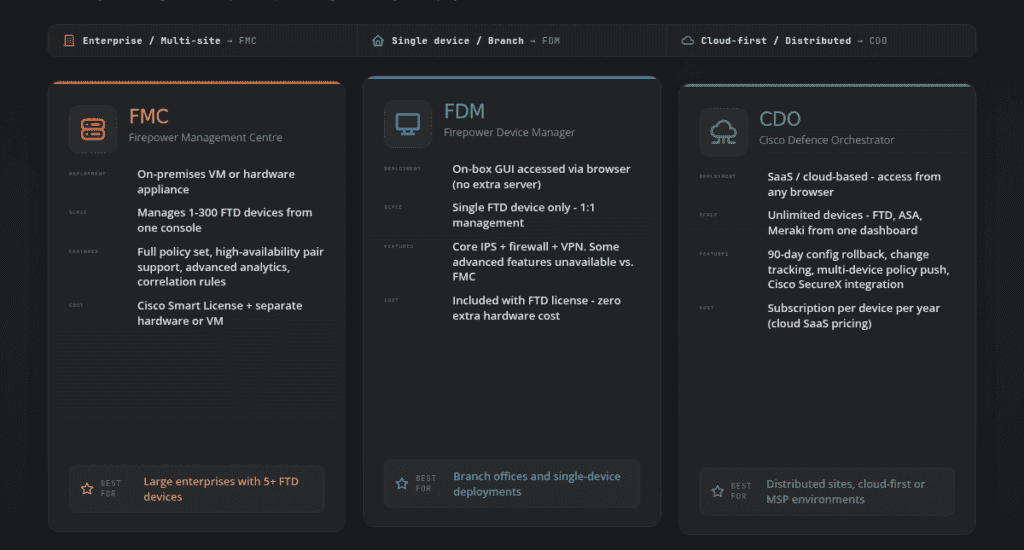Click the cloud icon beside Cloud-first / Distributed
The image size is (1024, 550).
point(687,40)
